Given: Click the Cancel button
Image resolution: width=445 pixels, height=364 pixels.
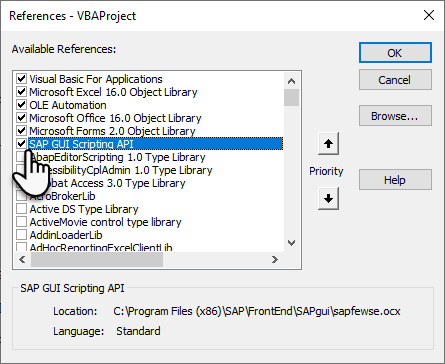Looking at the screenshot, I should point(395,80).
